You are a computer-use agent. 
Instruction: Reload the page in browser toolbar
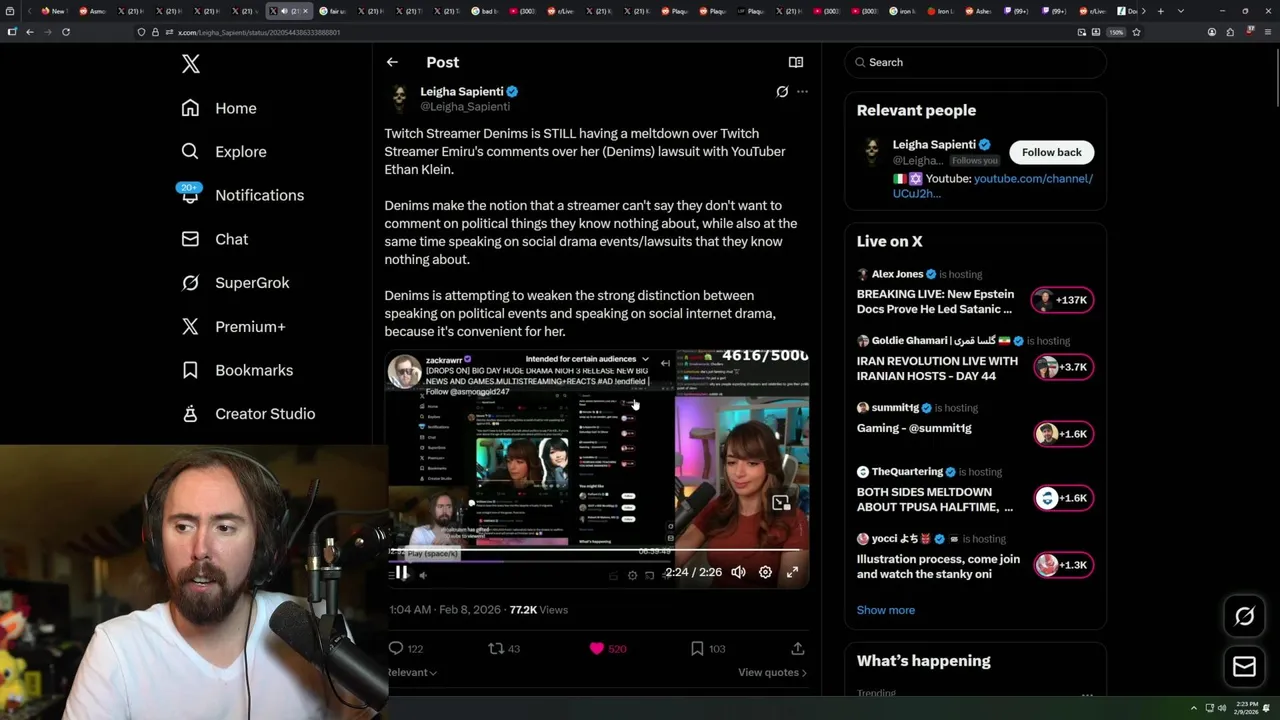click(x=66, y=32)
